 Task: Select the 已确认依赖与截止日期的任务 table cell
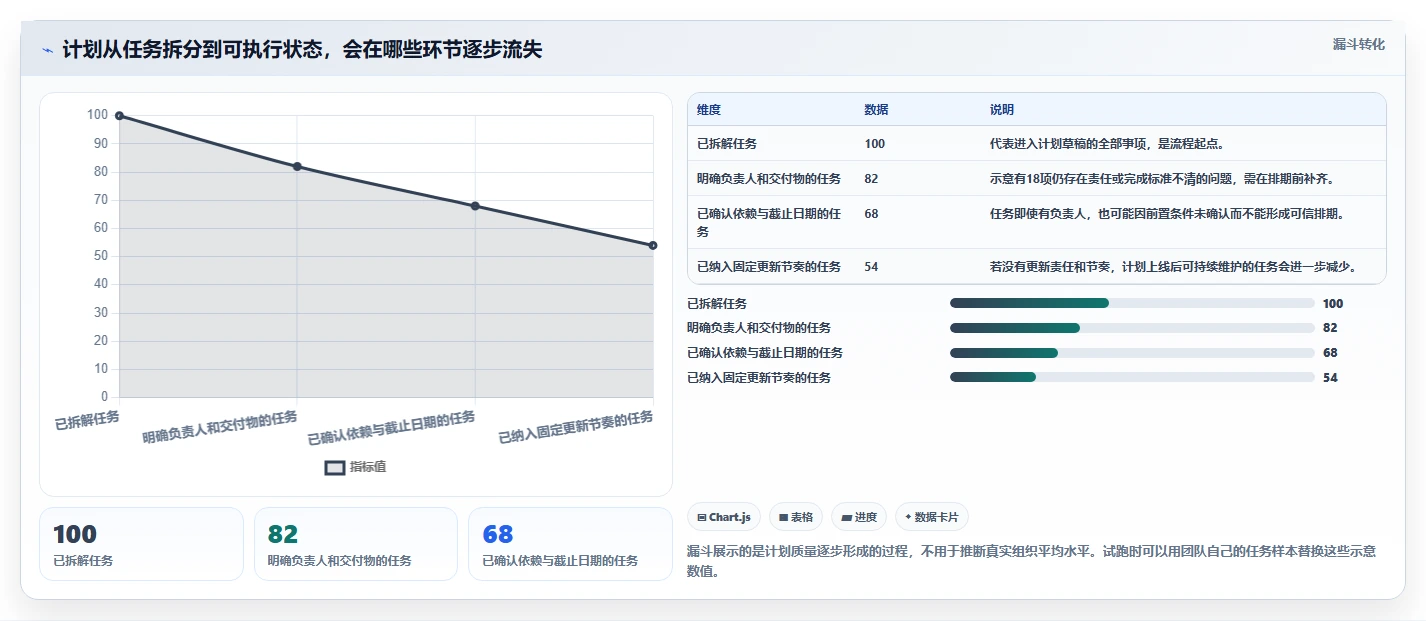coord(769,222)
